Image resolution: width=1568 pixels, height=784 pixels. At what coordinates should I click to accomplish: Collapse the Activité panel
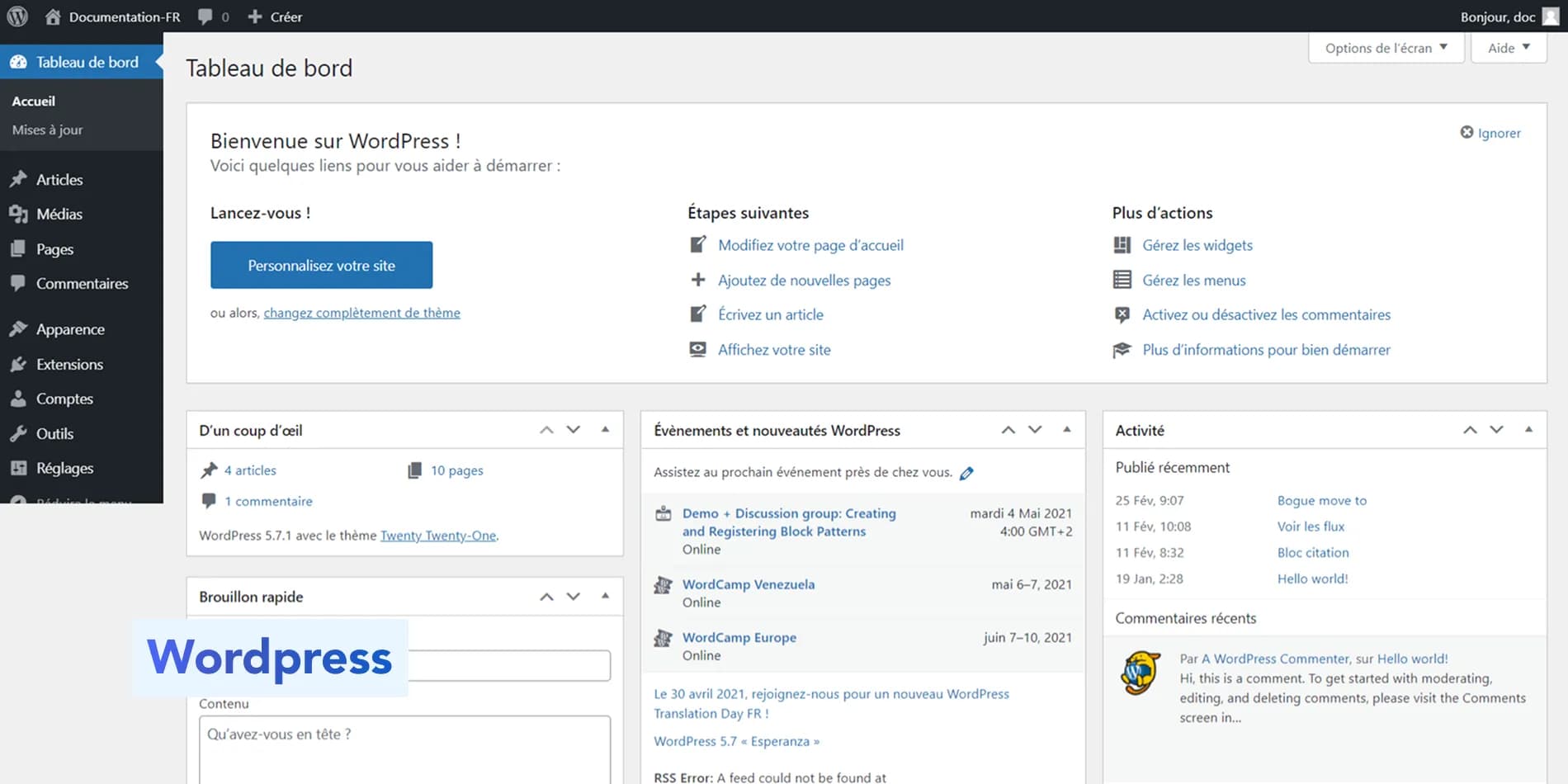(x=1528, y=429)
